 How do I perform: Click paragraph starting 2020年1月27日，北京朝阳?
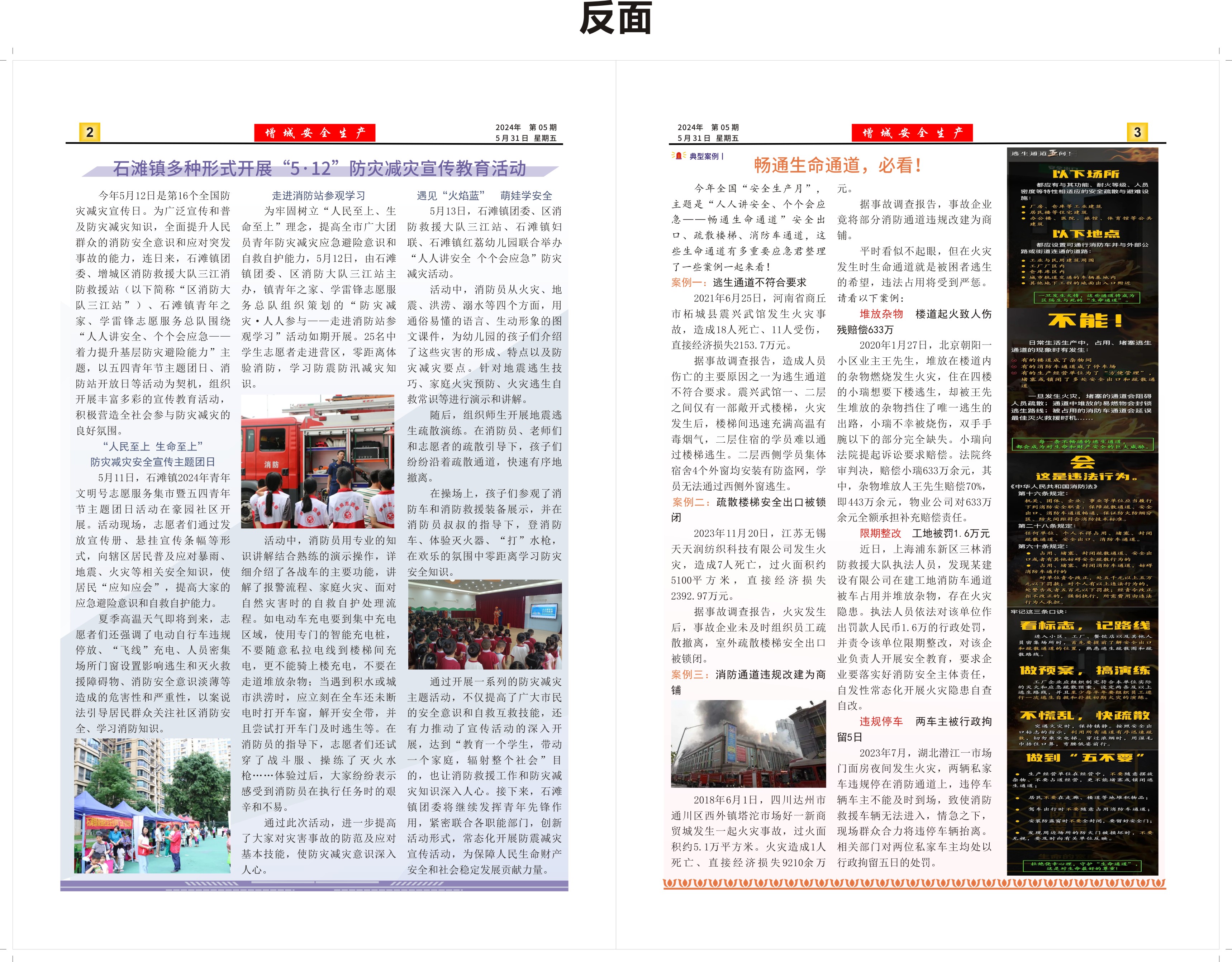pyautogui.click(x=914, y=432)
